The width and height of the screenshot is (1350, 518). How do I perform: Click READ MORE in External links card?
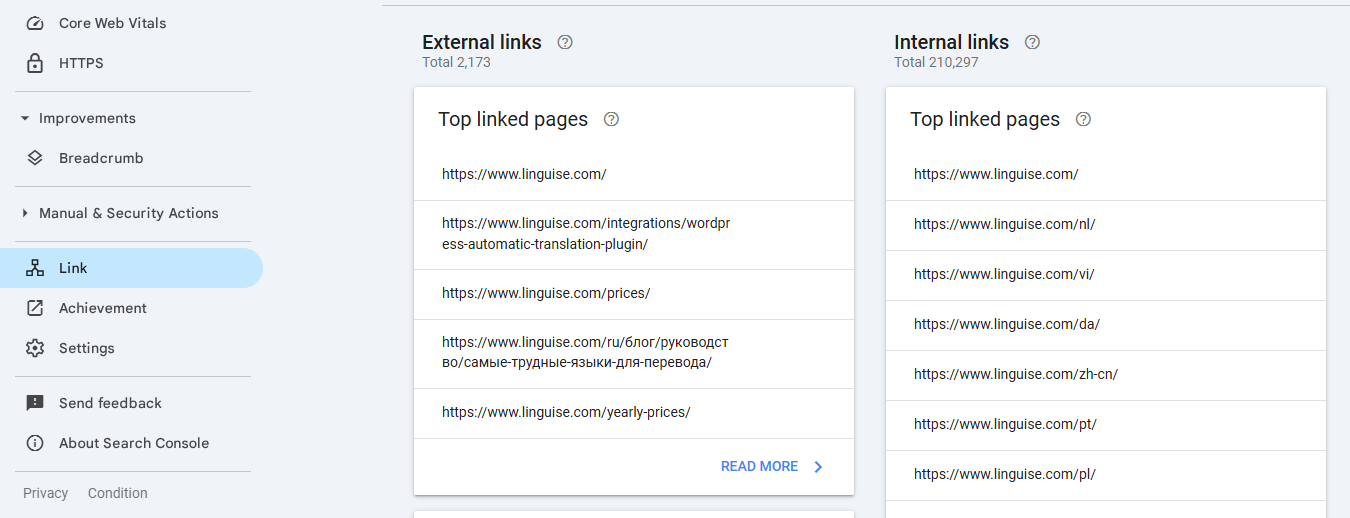[759, 467]
